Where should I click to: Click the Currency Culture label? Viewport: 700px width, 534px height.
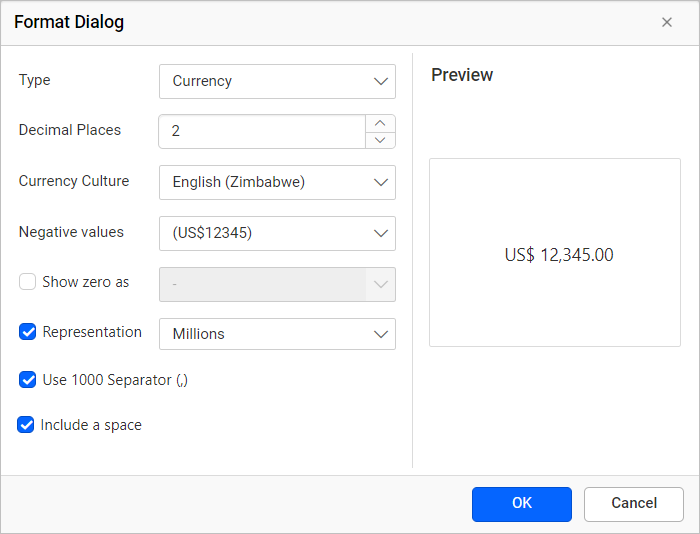74,181
